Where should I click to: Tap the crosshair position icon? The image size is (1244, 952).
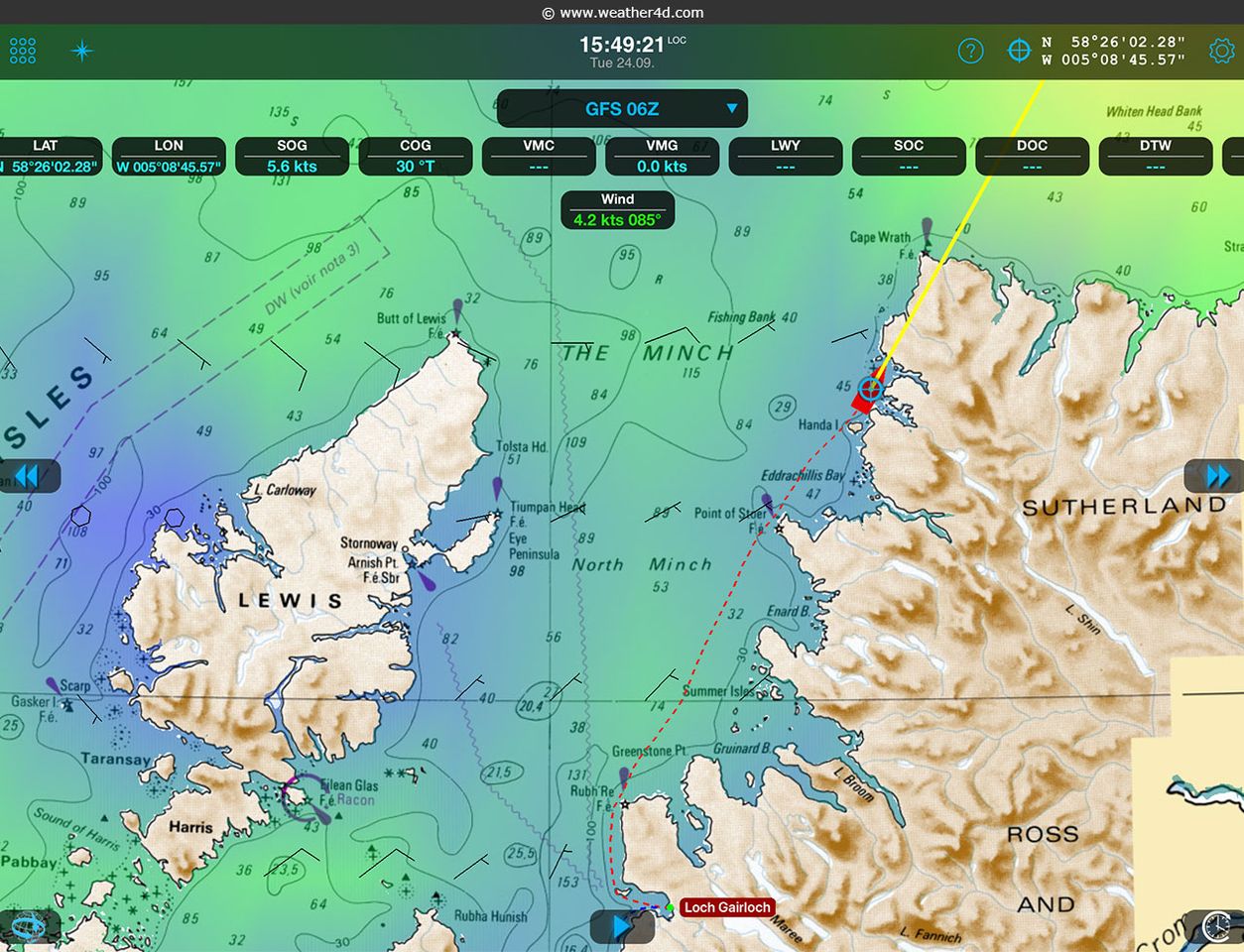pyautogui.click(x=1019, y=51)
